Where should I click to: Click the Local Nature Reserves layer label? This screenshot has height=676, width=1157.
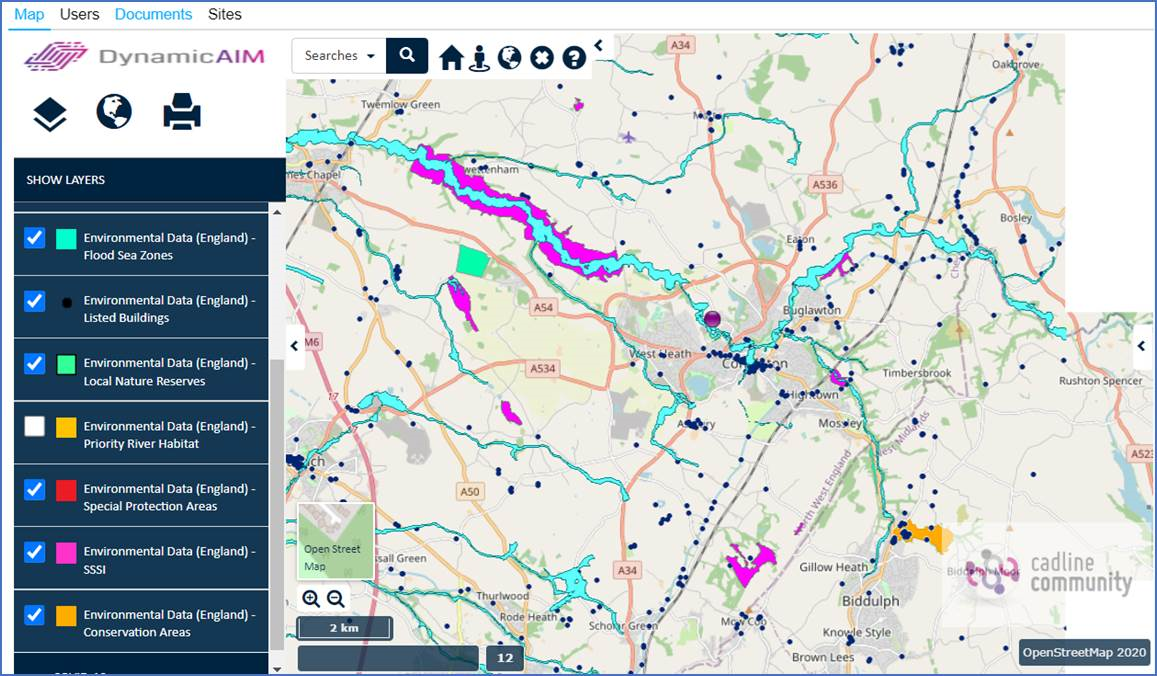(169, 372)
